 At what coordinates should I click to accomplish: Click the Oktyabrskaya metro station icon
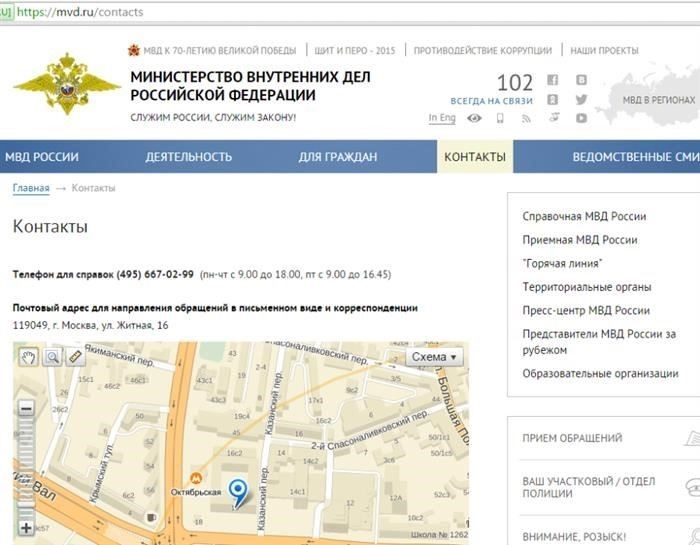click(x=196, y=478)
